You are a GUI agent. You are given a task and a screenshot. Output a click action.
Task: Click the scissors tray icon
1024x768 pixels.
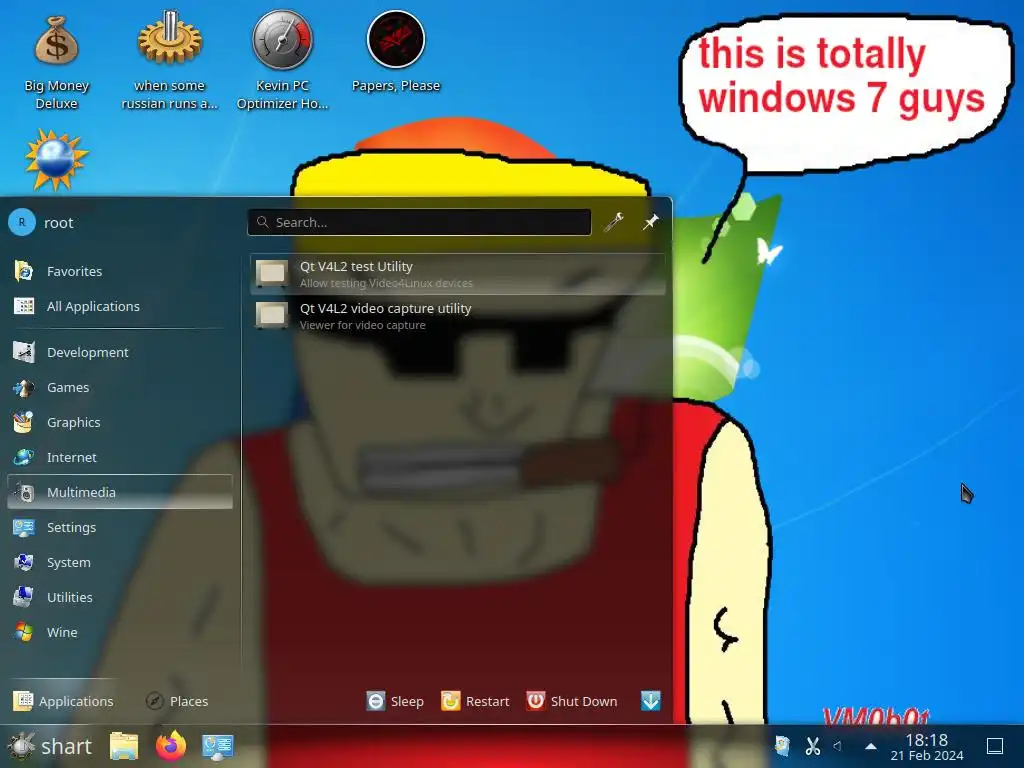pyautogui.click(x=812, y=746)
